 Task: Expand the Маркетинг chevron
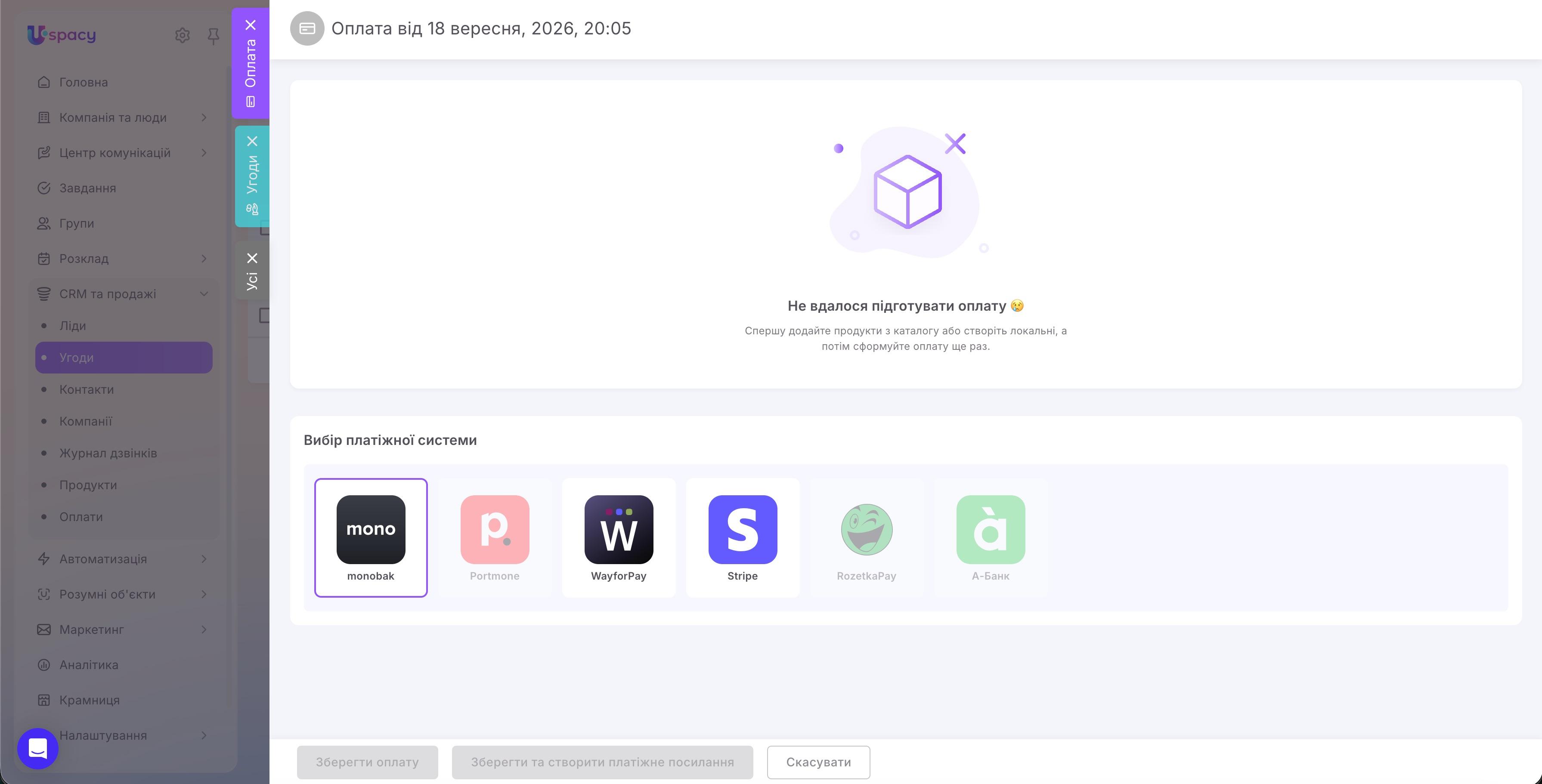tap(204, 629)
